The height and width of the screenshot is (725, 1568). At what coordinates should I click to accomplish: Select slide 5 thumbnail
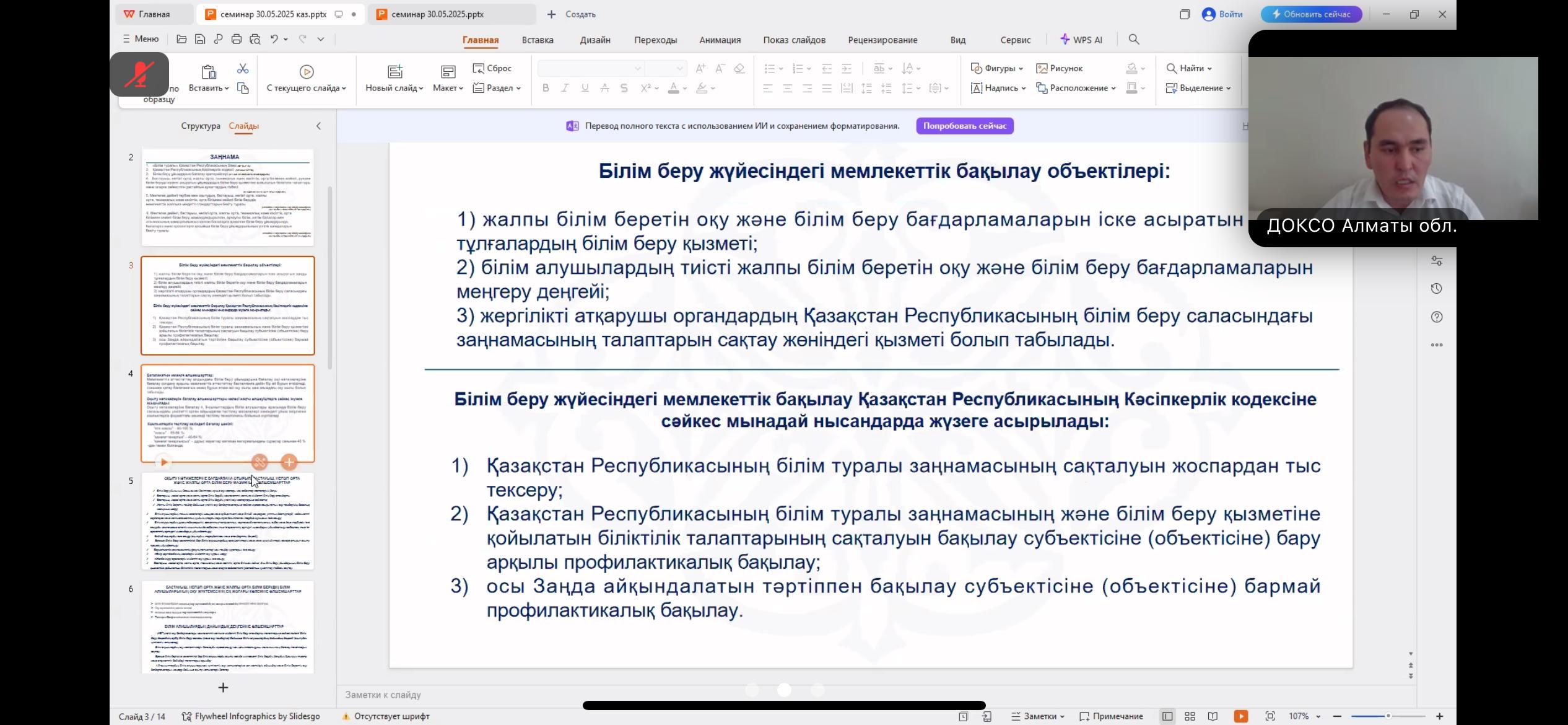click(x=227, y=521)
